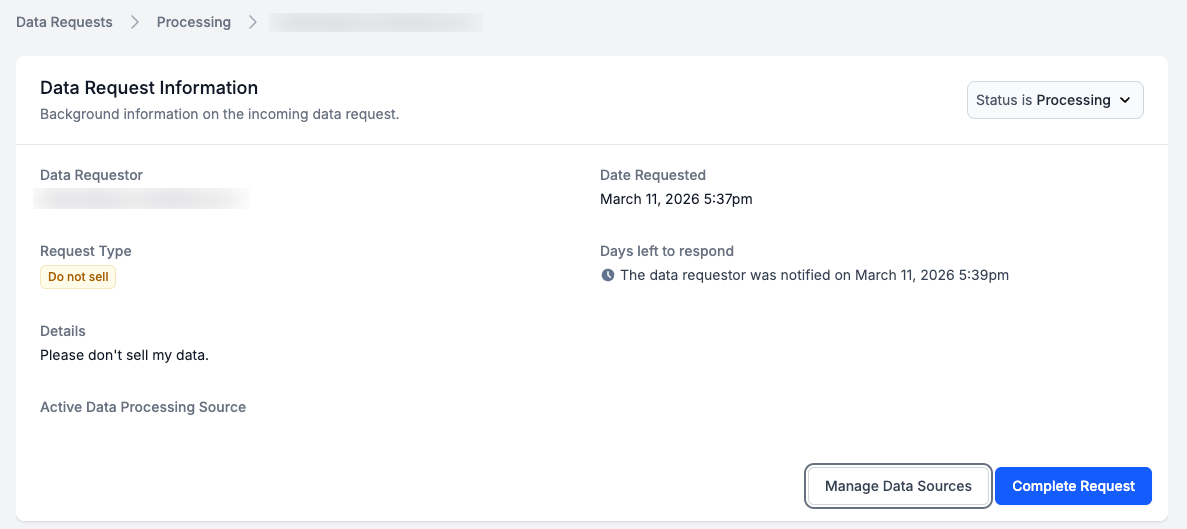The width and height of the screenshot is (1187, 529).
Task: Click the chevron separator after Processing breadcrumb
Action: click(253, 22)
